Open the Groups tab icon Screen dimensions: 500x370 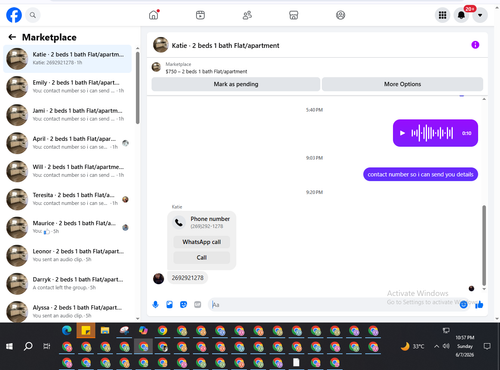[340, 15]
